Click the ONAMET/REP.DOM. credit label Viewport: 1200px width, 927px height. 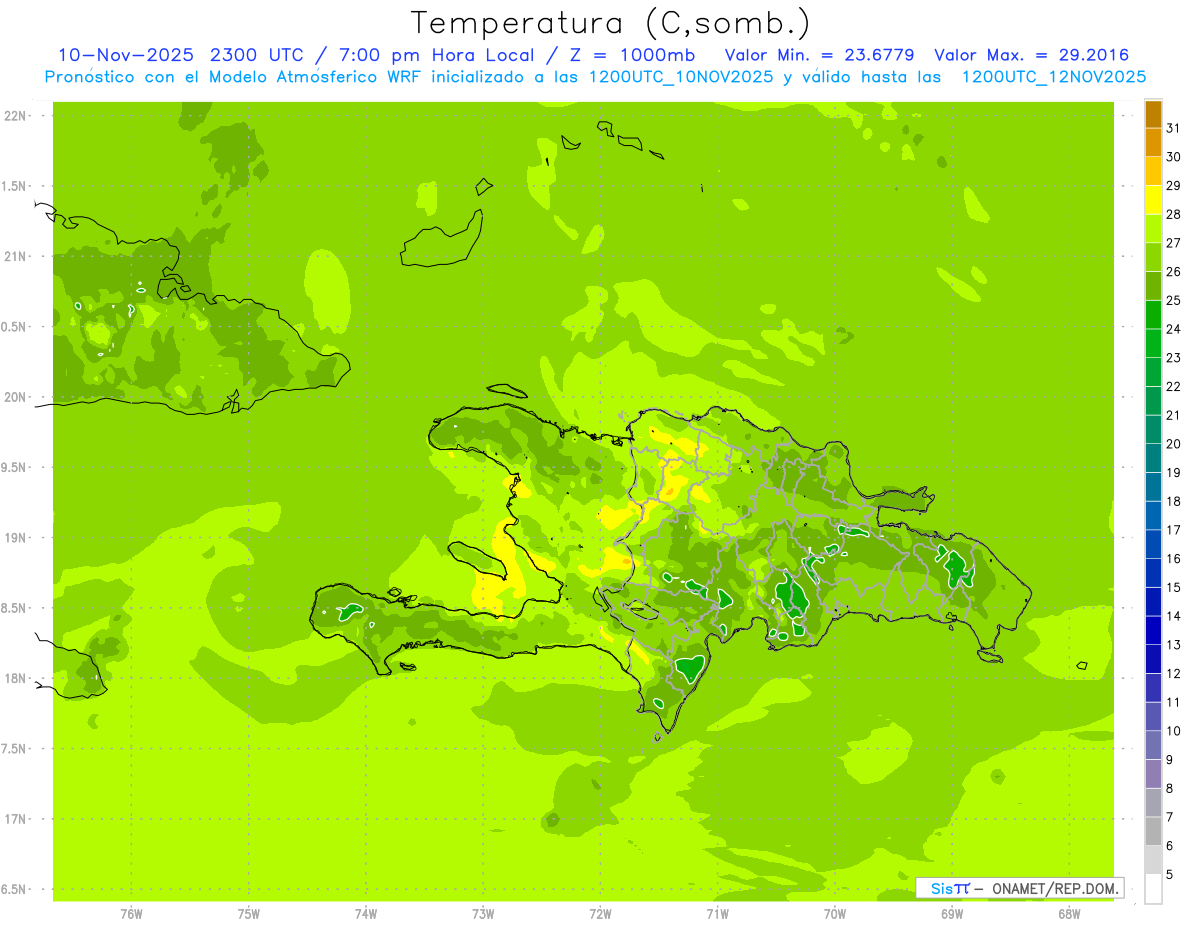(1054, 888)
